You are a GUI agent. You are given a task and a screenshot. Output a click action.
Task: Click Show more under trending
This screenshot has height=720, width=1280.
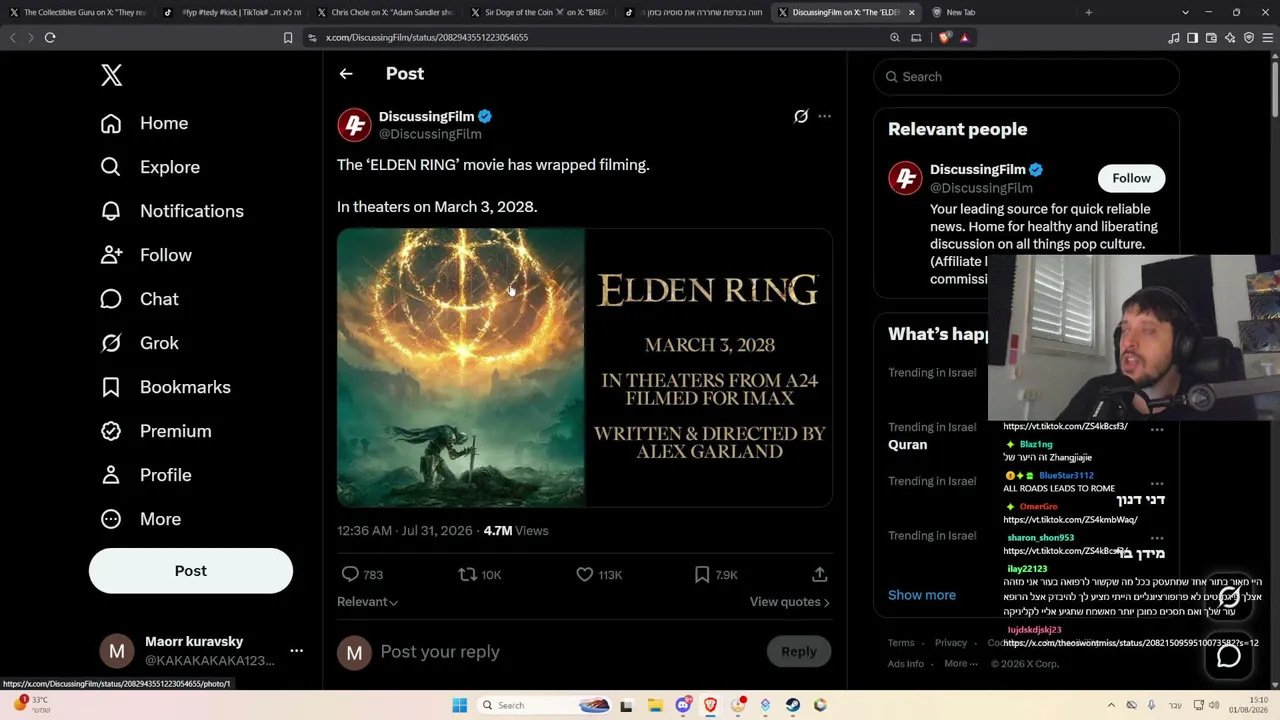pyautogui.click(x=922, y=595)
